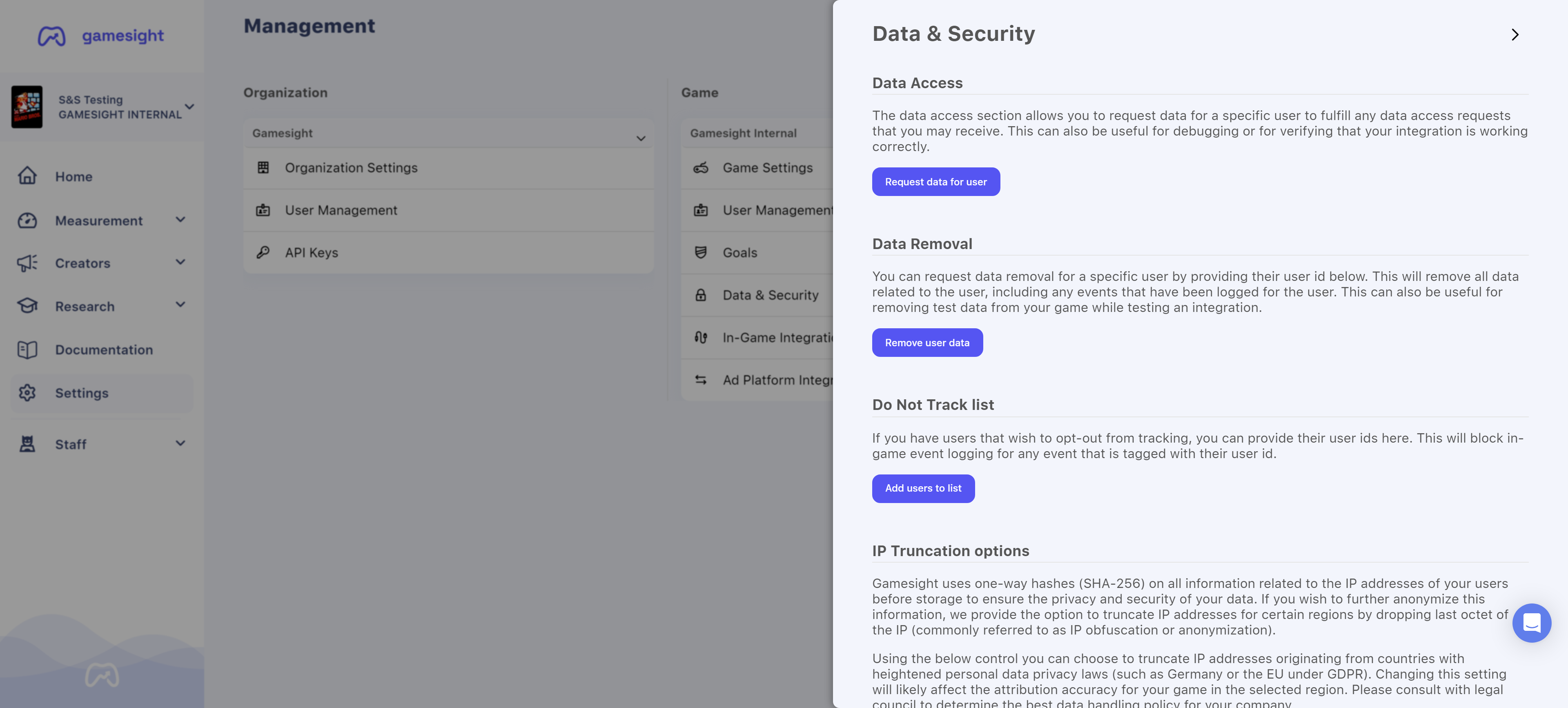Open Research in the sidebar

click(x=102, y=306)
